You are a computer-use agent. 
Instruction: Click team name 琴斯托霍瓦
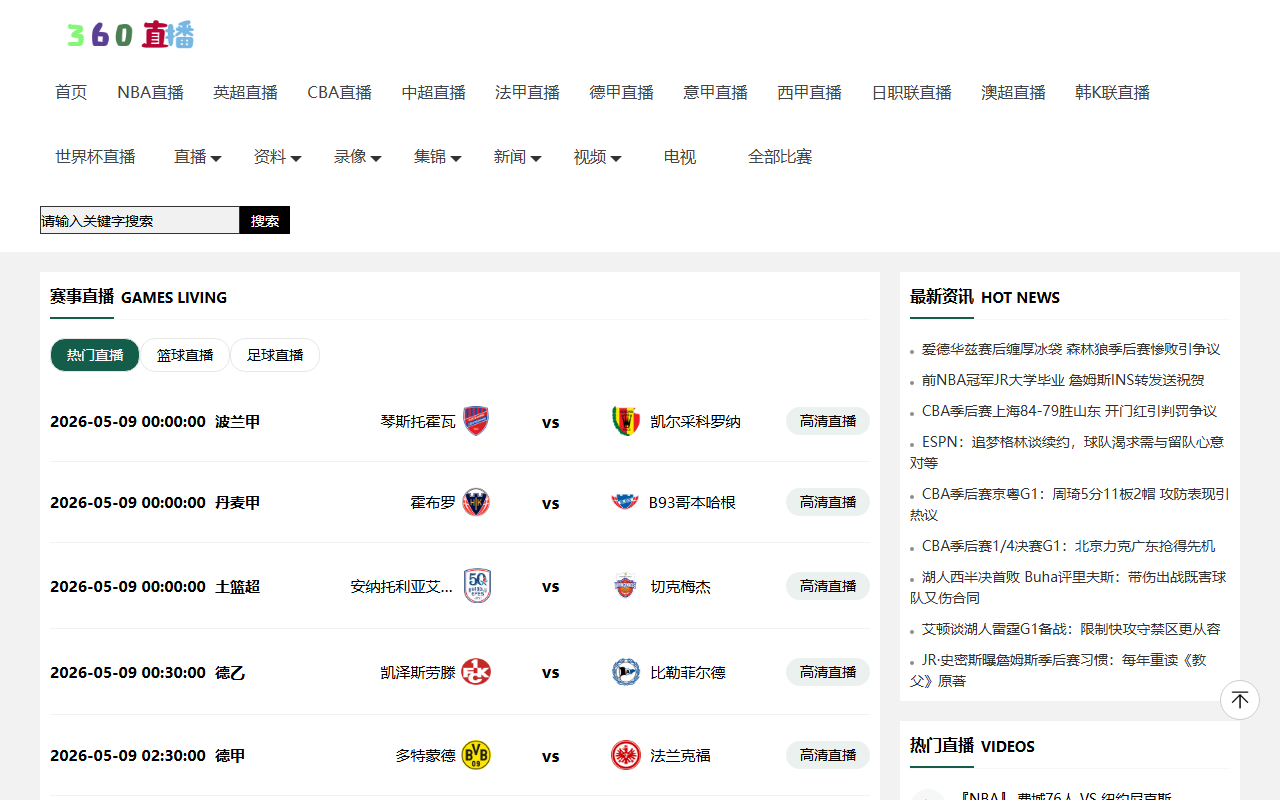pyautogui.click(x=418, y=422)
